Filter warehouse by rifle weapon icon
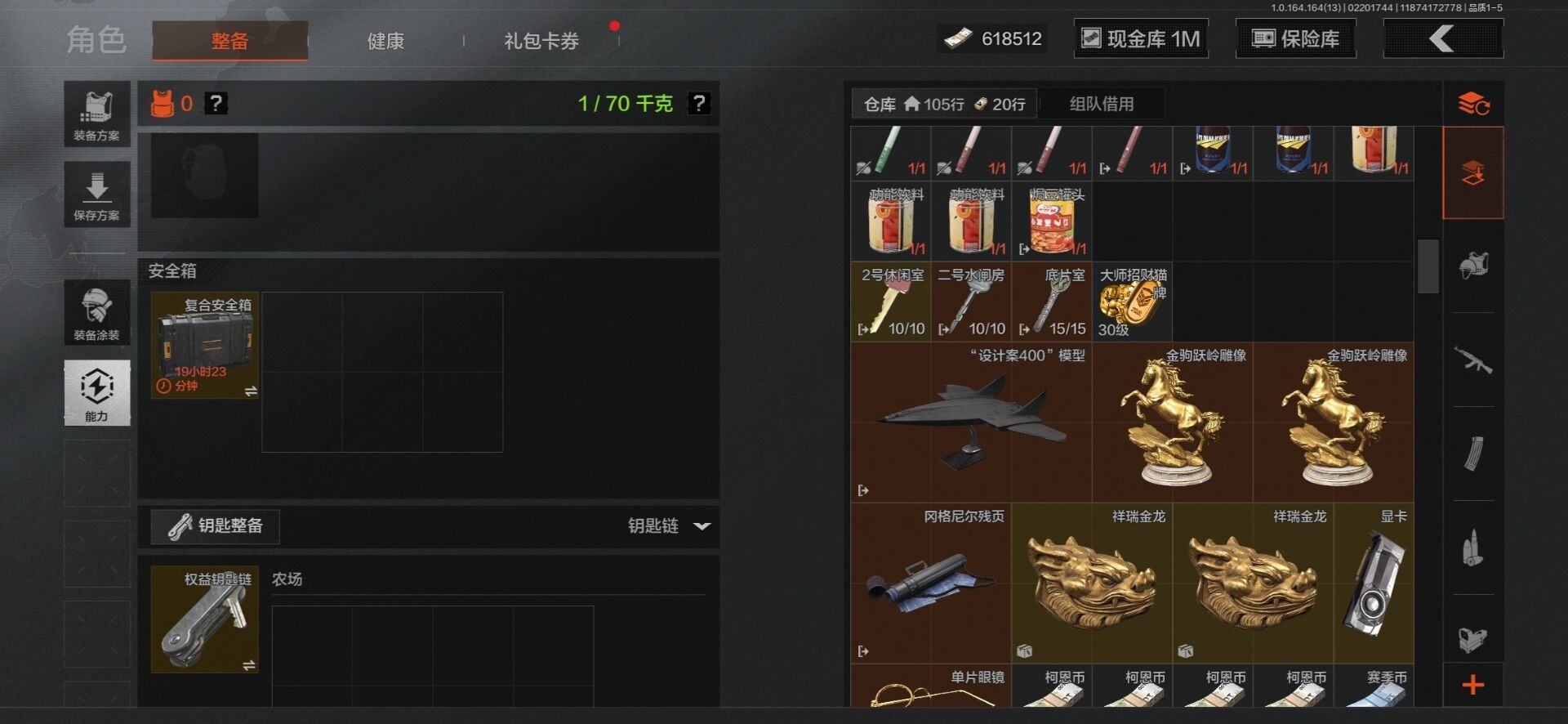The image size is (1568, 724). pos(1472,360)
